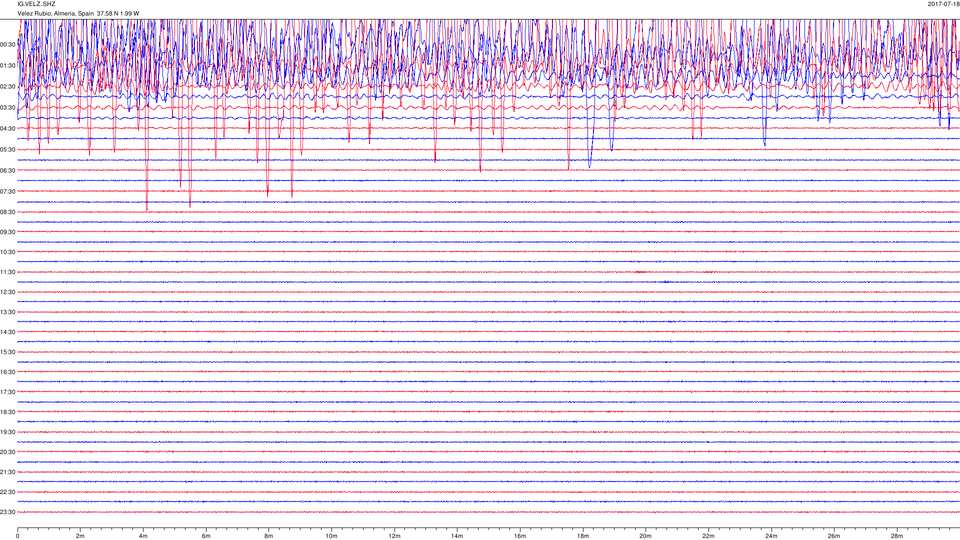Select the 8m axis tick label

pyautogui.click(x=269, y=536)
